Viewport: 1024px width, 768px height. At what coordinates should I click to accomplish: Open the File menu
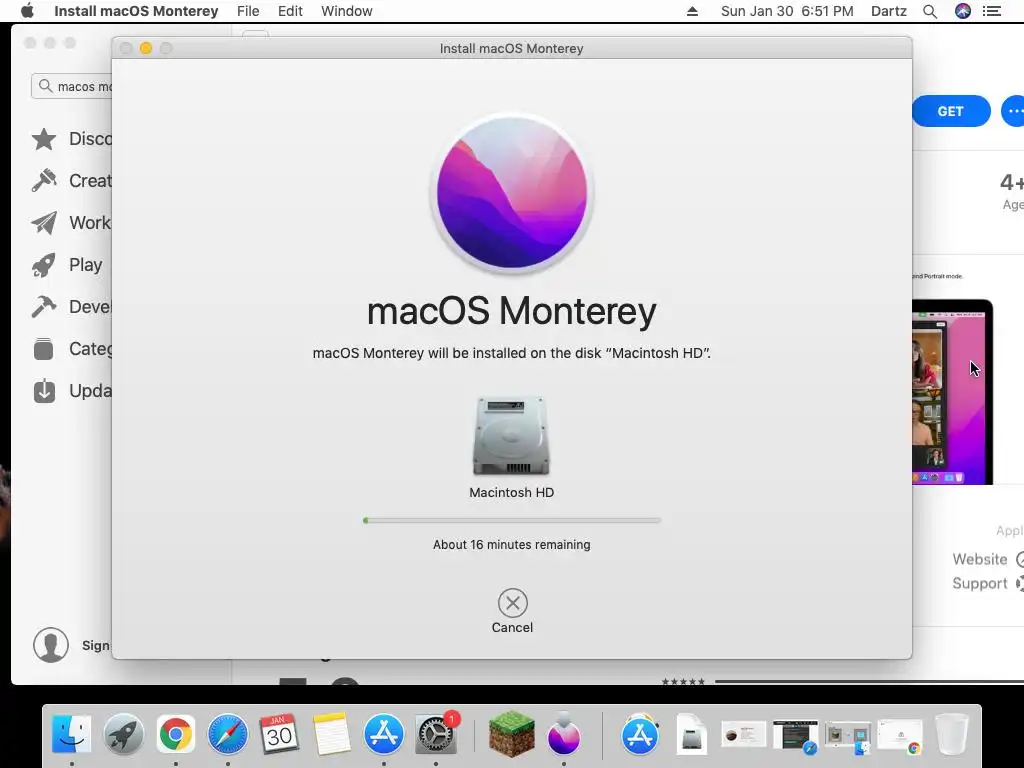click(248, 11)
